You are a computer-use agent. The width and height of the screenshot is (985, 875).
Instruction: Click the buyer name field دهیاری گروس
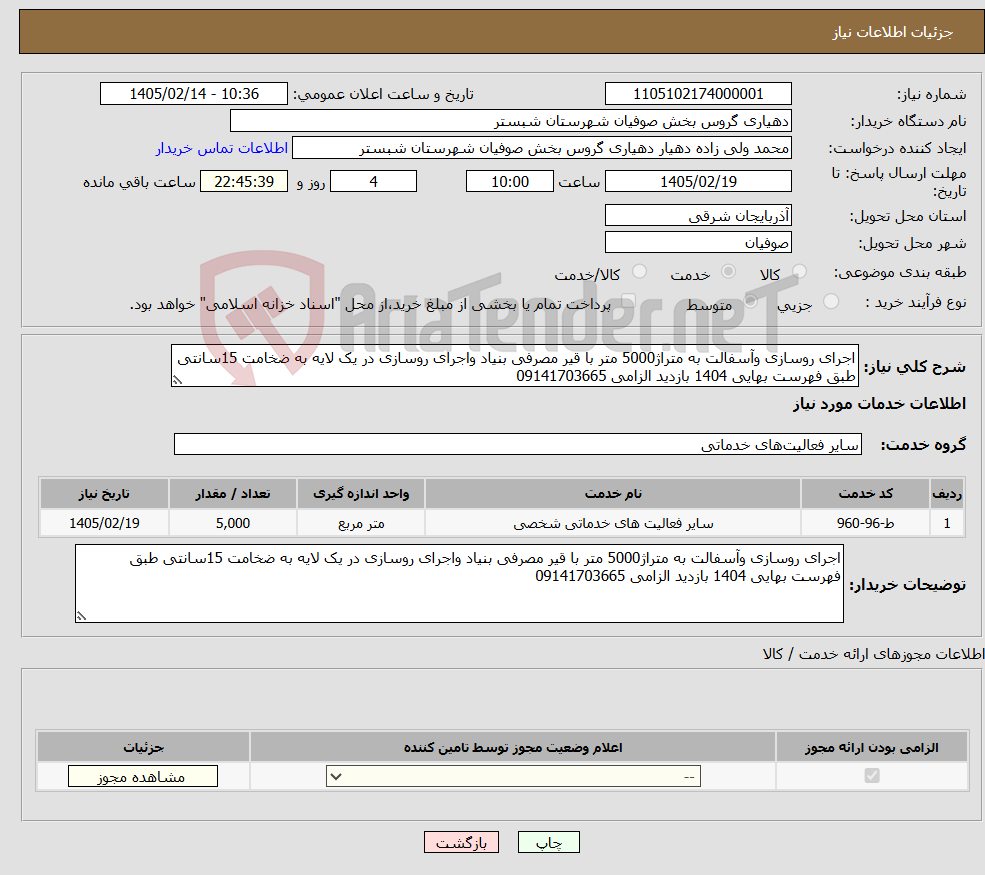click(511, 121)
